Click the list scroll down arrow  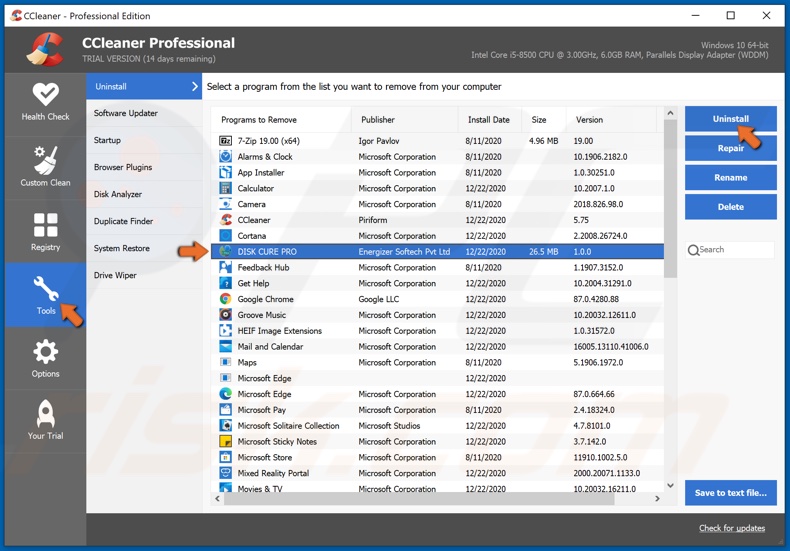coord(670,486)
